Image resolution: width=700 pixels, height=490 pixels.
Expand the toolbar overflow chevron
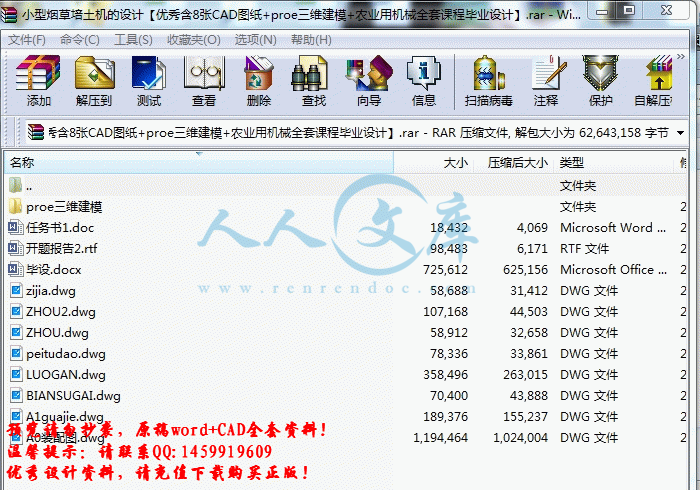point(680,56)
